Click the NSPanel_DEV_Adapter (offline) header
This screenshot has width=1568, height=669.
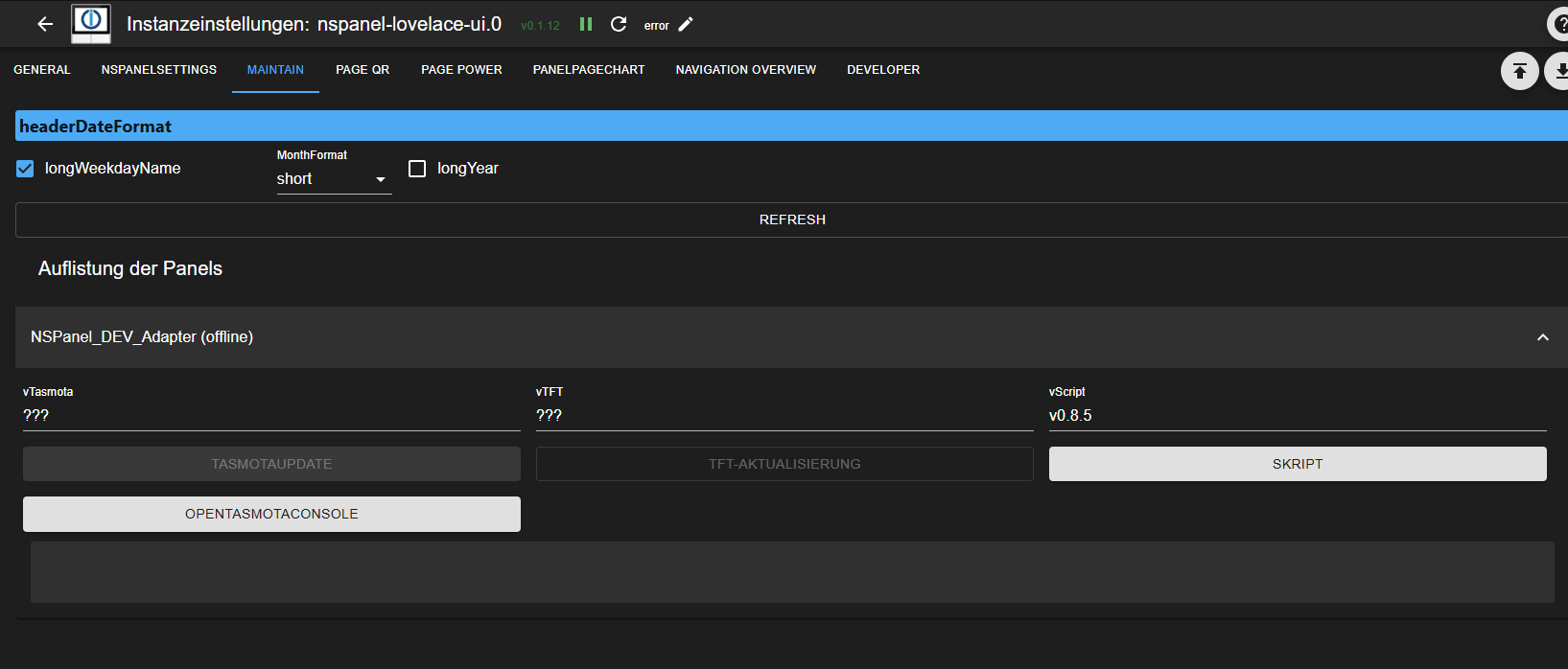[x=792, y=337]
